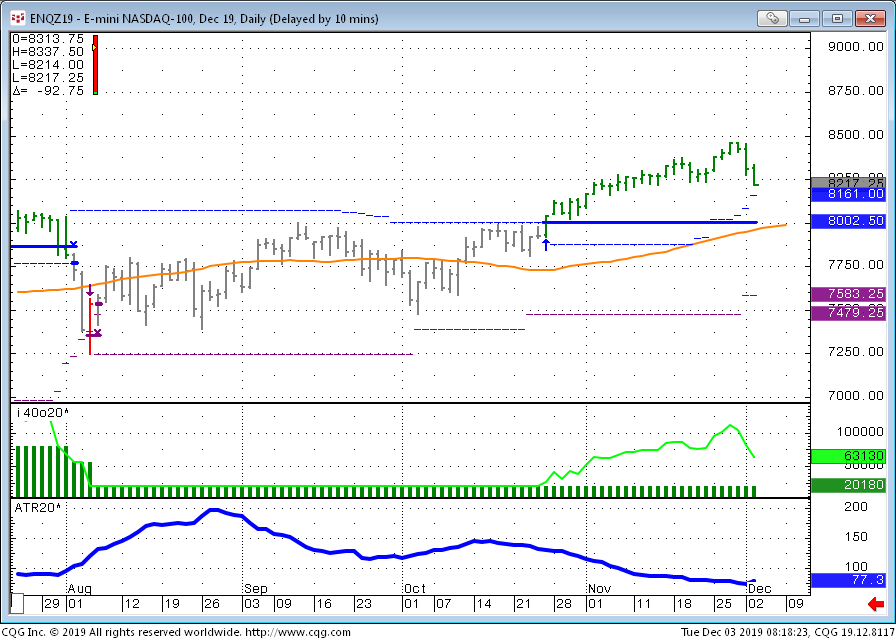Close the ENQZ19 chart window
The image size is (896, 640).
[x=870, y=19]
